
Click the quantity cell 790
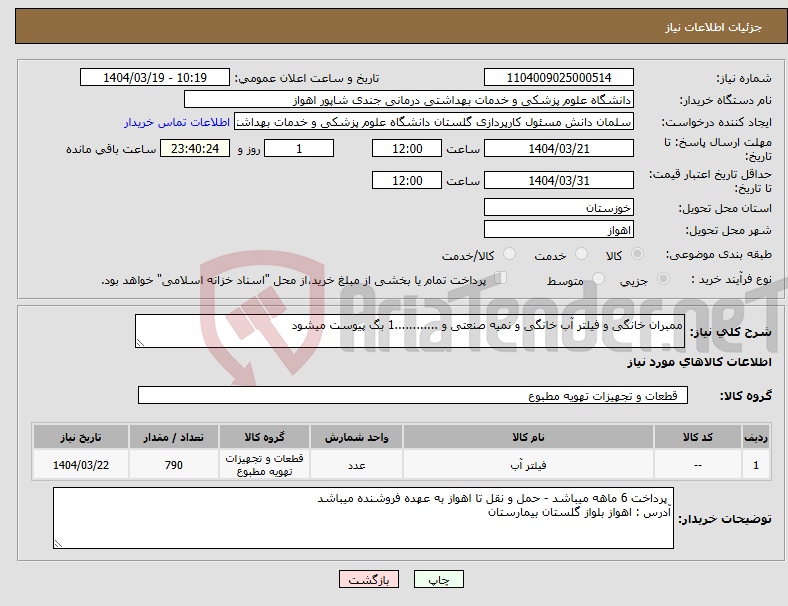click(174, 465)
